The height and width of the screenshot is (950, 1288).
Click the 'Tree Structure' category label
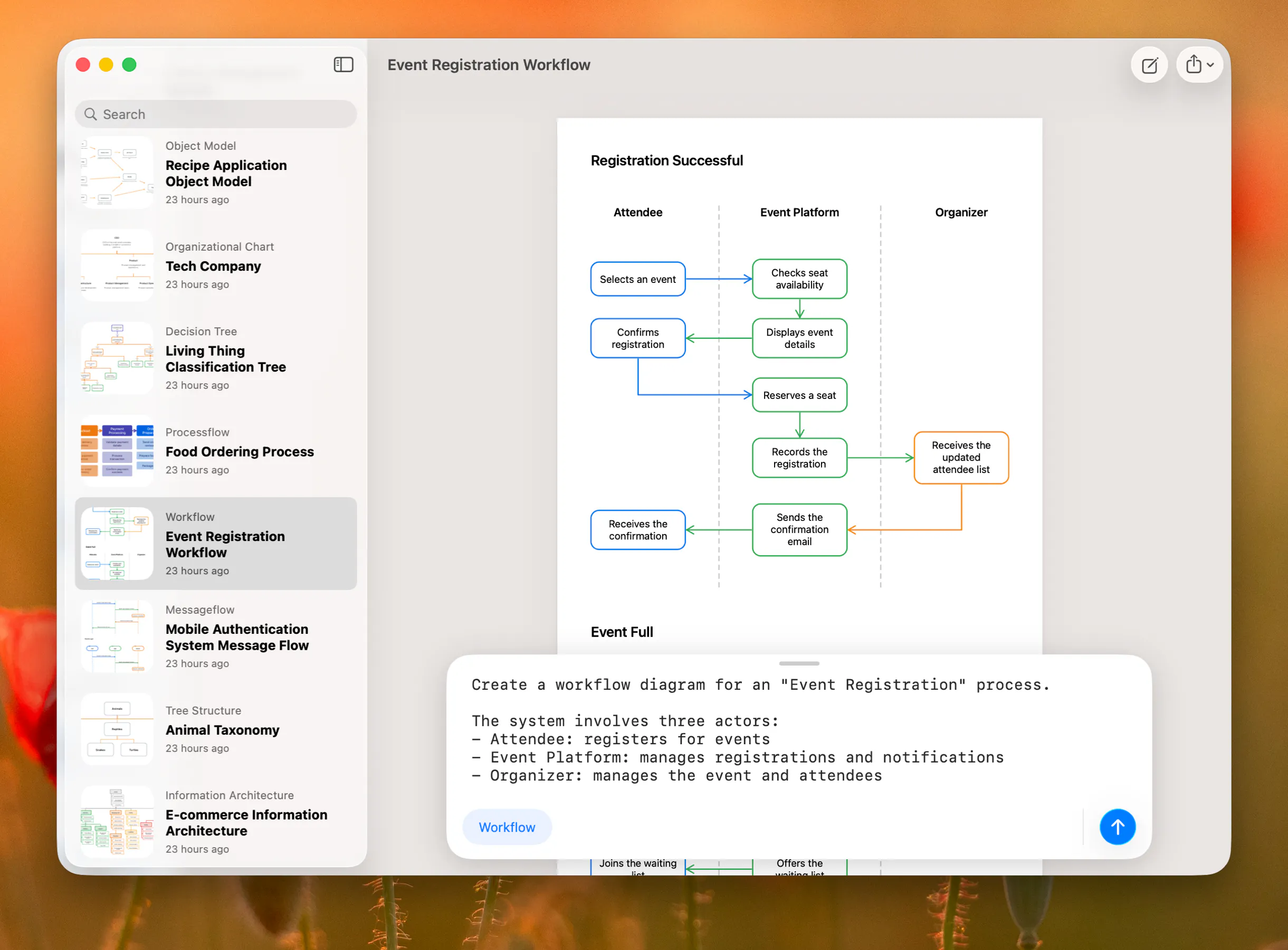point(204,710)
